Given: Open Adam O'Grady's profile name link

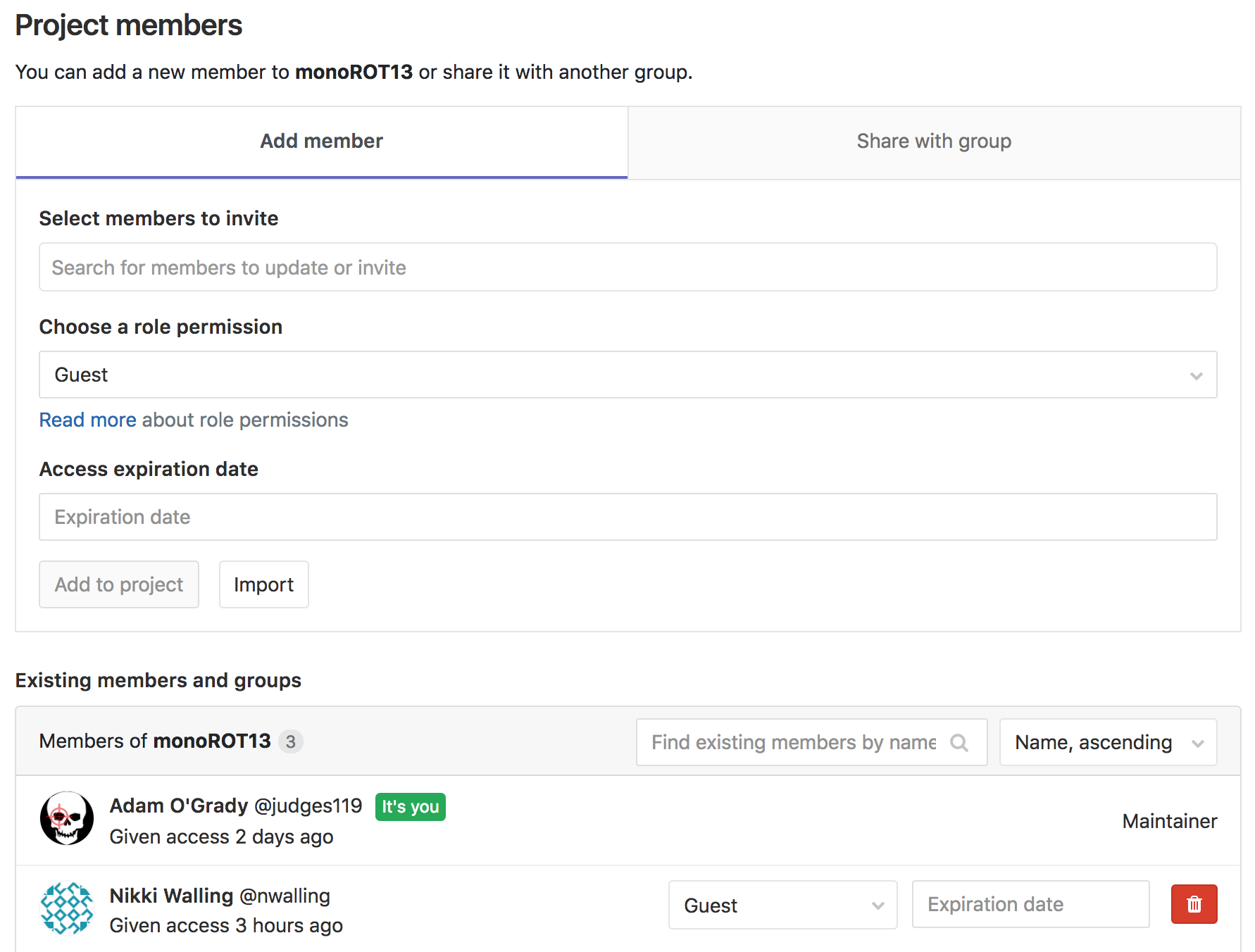Looking at the screenshot, I should 179,806.
